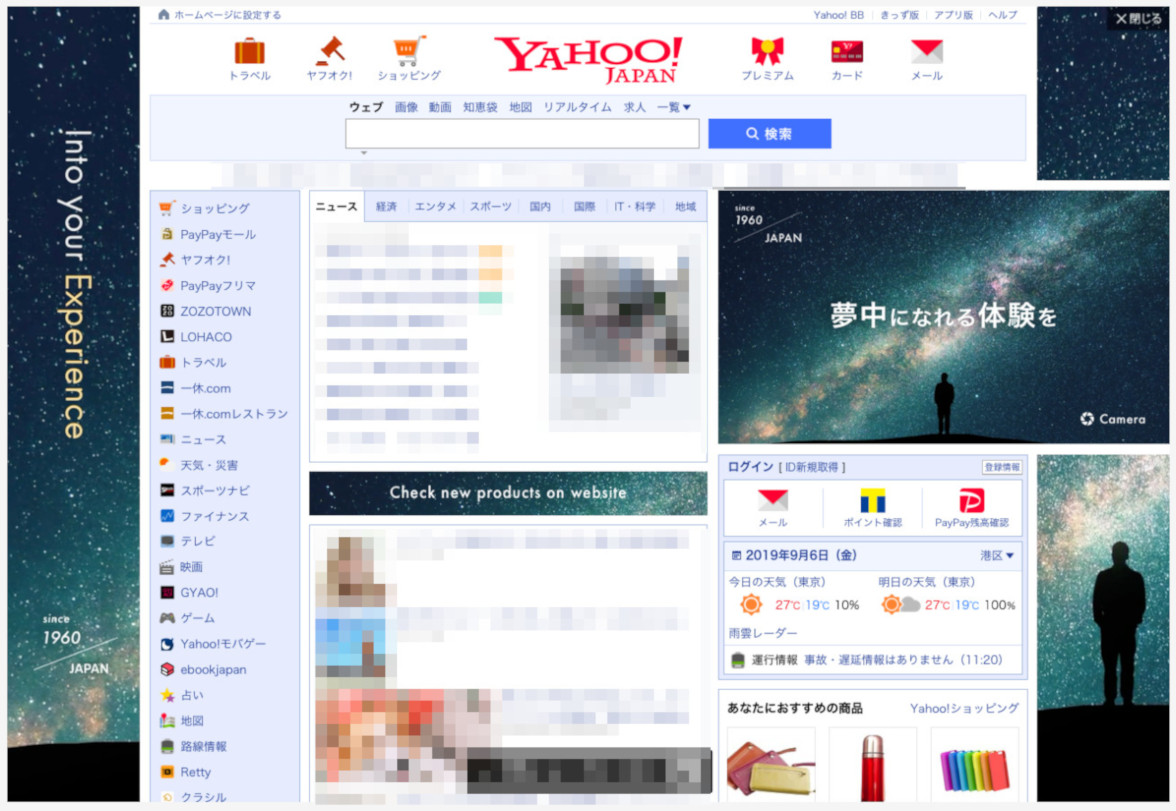The height and width of the screenshot is (811, 1176).
Task: Open the Yahoo! BB link at top
Action: pyautogui.click(x=838, y=15)
